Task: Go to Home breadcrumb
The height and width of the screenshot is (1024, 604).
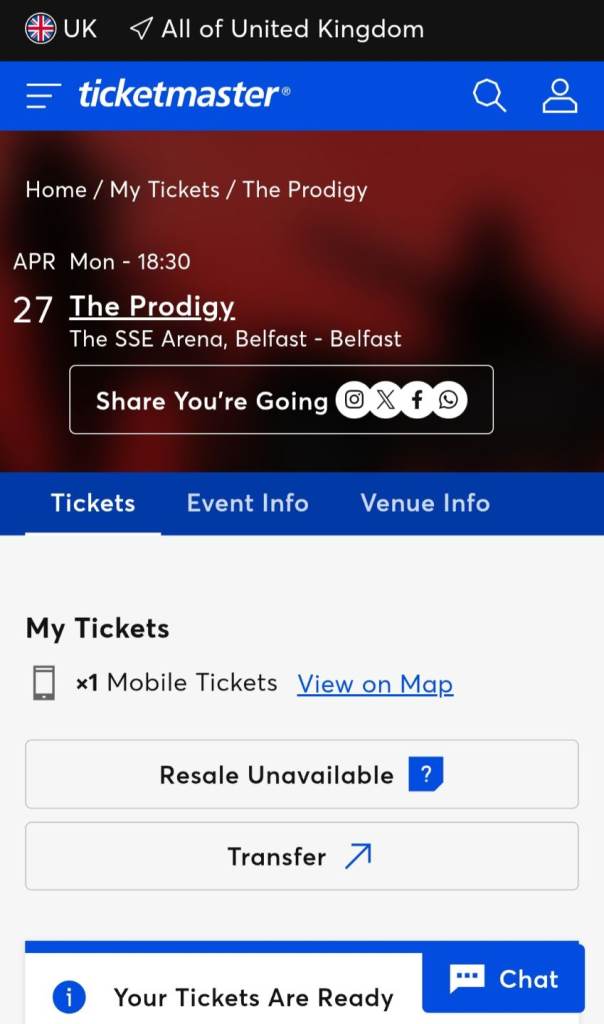Action: tap(55, 190)
